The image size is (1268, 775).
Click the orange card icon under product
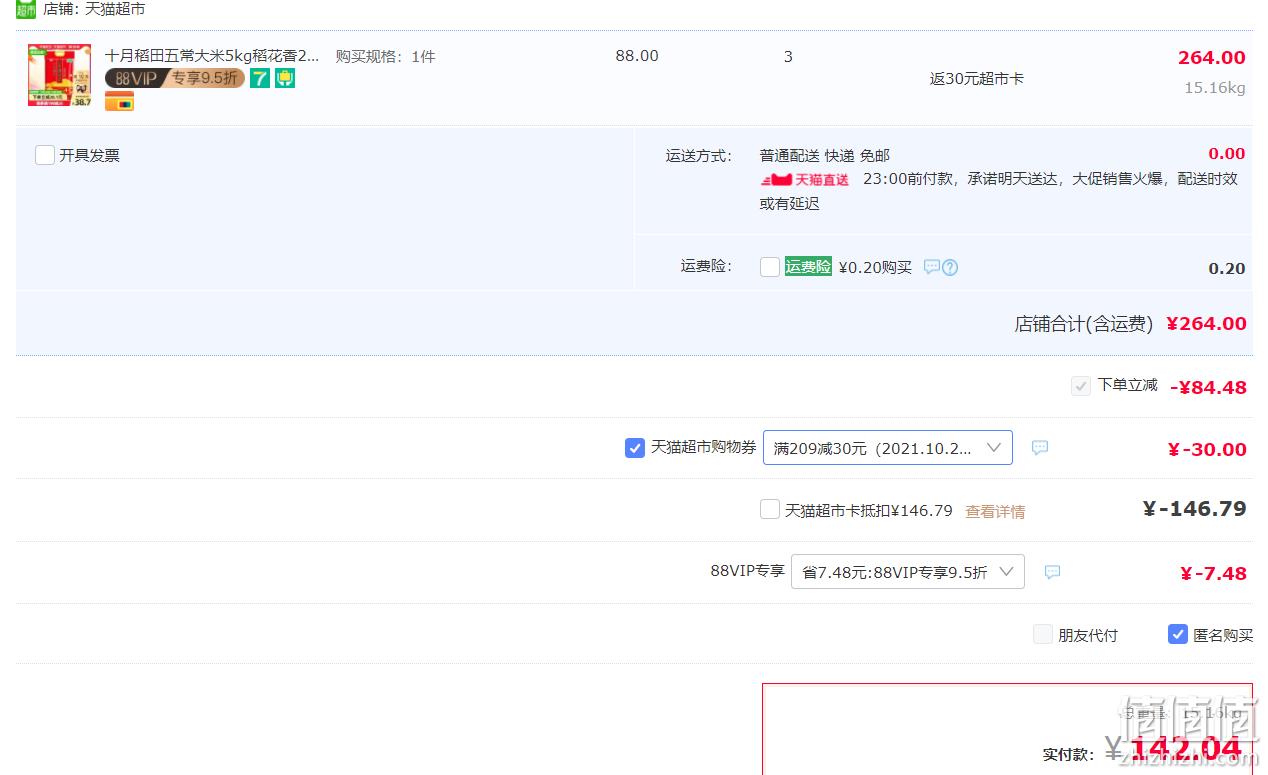(119, 101)
